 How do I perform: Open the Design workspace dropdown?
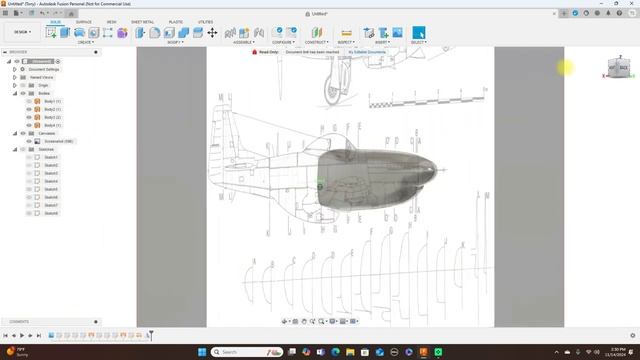pos(22,32)
